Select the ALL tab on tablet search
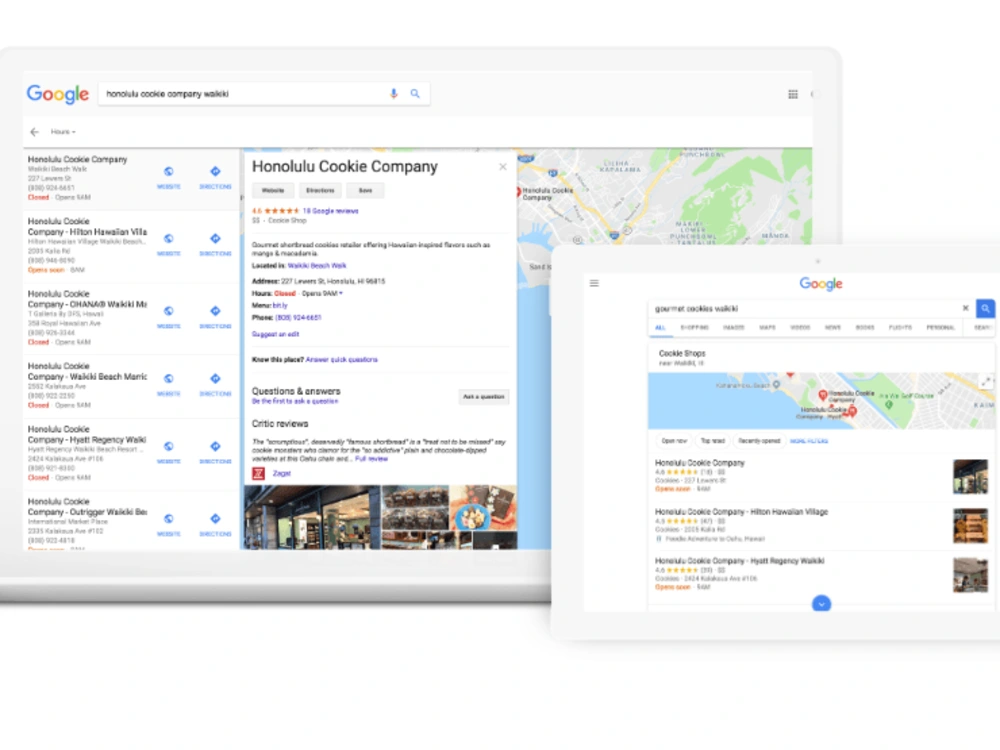The height and width of the screenshot is (750, 1000). [x=660, y=328]
